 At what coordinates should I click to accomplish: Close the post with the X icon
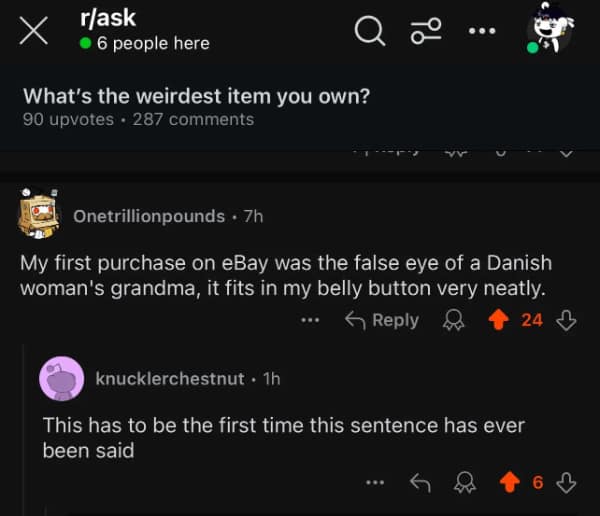click(33, 31)
